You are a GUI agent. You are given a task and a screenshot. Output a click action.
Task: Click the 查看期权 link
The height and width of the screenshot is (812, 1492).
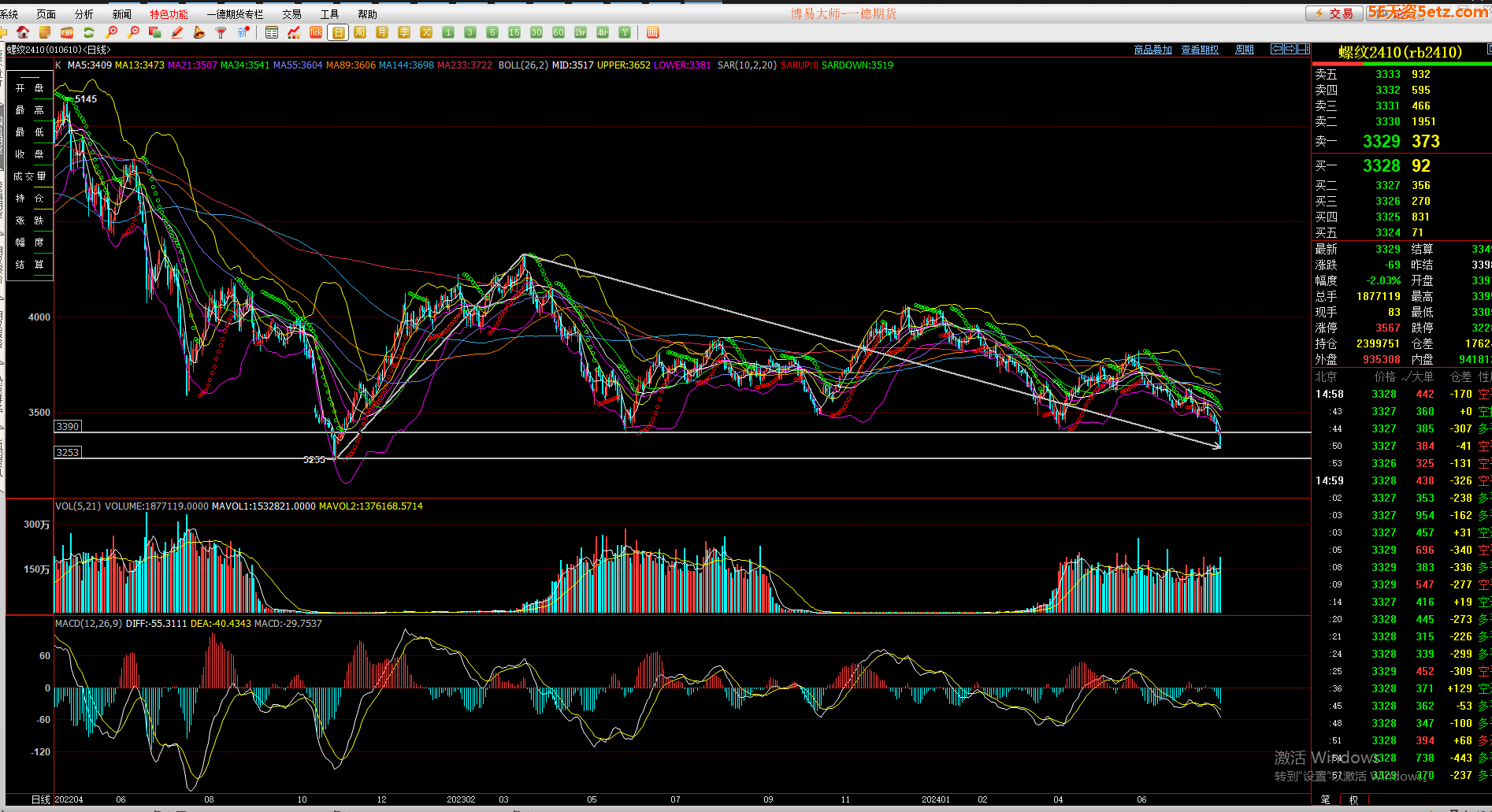pos(1200,50)
